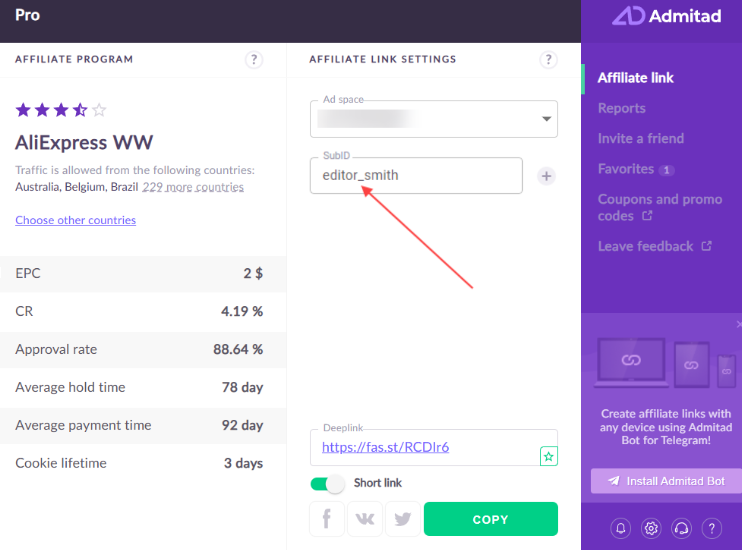
Task: Share the link on VK
Action: pos(365,519)
